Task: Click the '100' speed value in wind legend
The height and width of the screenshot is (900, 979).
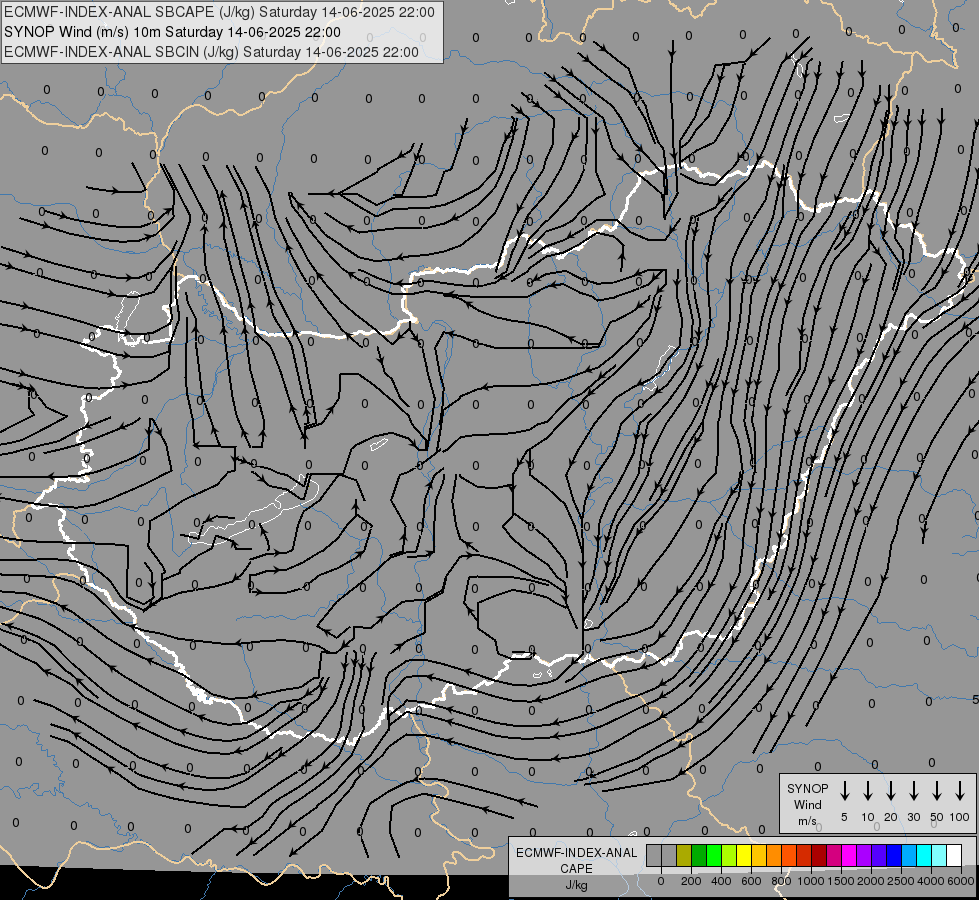Action: [x=960, y=817]
